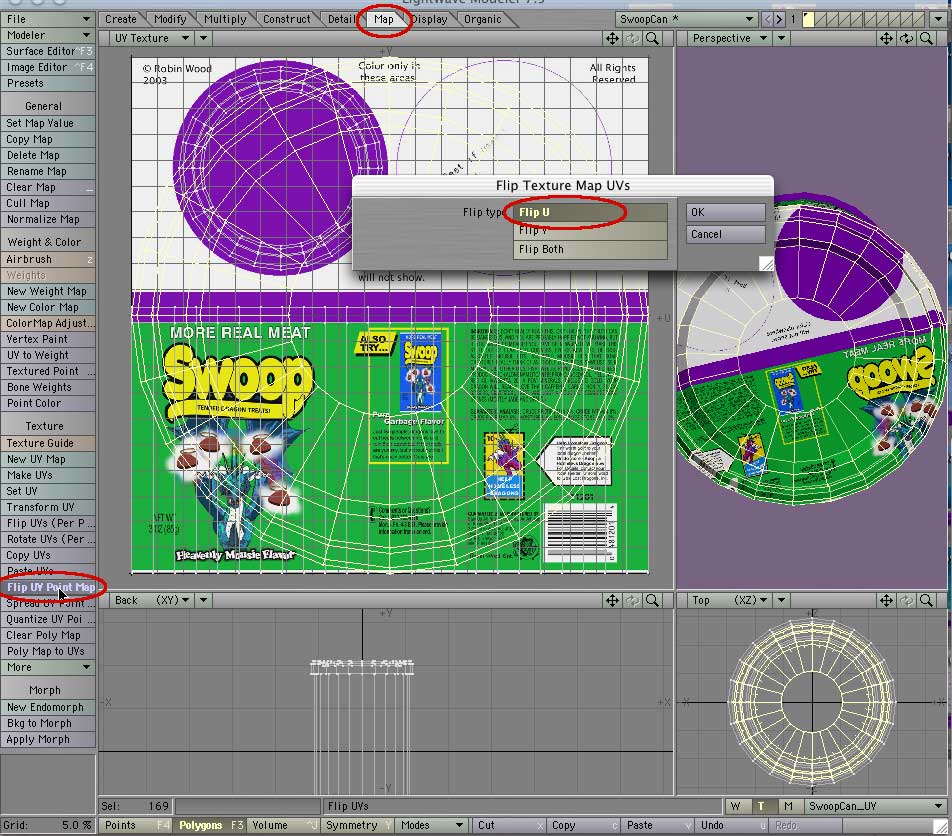
Task: Open the File dropdown menu
Action: [48, 19]
